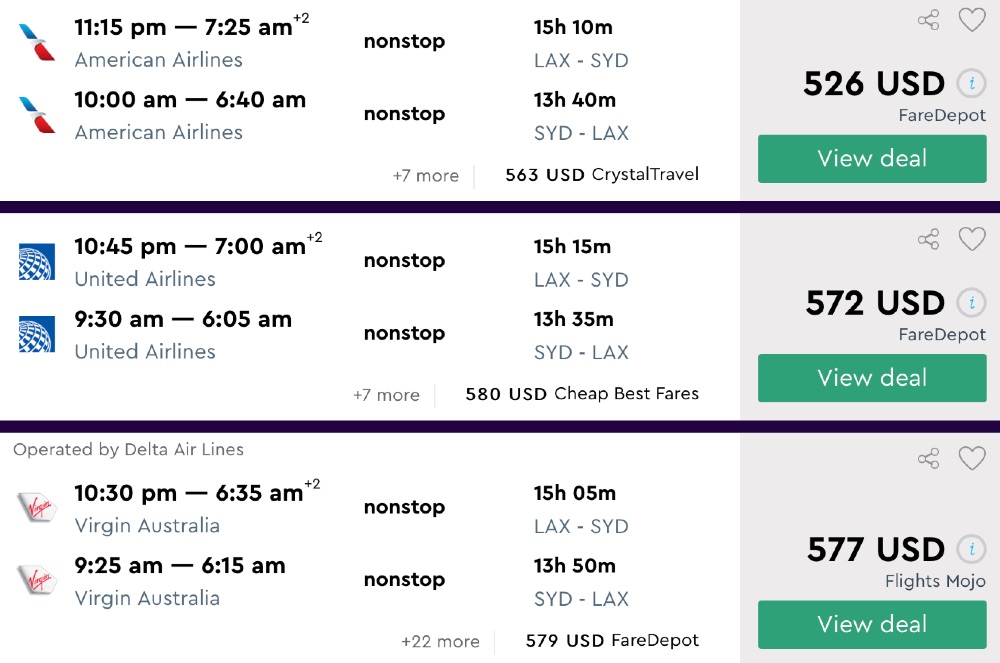The width and height of the screenshot is (1000, 663).
Task: View deal for 526 USD FareDepot fare
Action: point(872,159)
